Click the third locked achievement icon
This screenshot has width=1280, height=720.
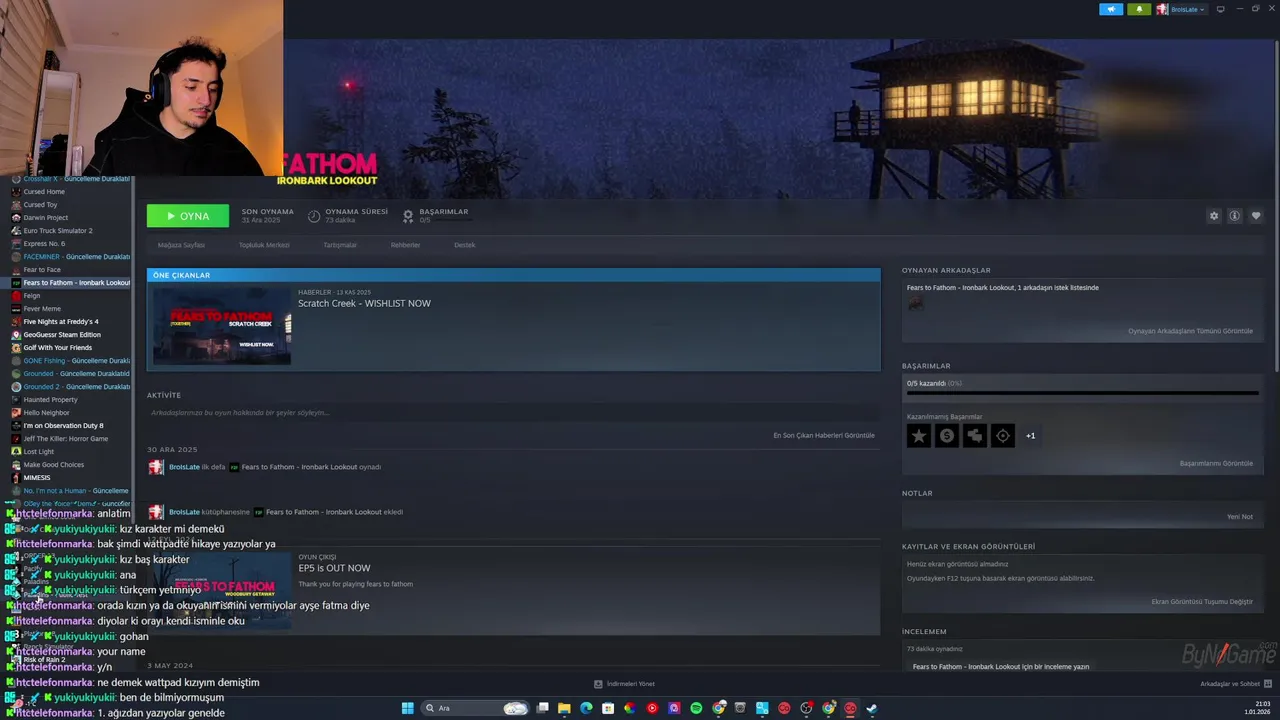tap(975, 435)
